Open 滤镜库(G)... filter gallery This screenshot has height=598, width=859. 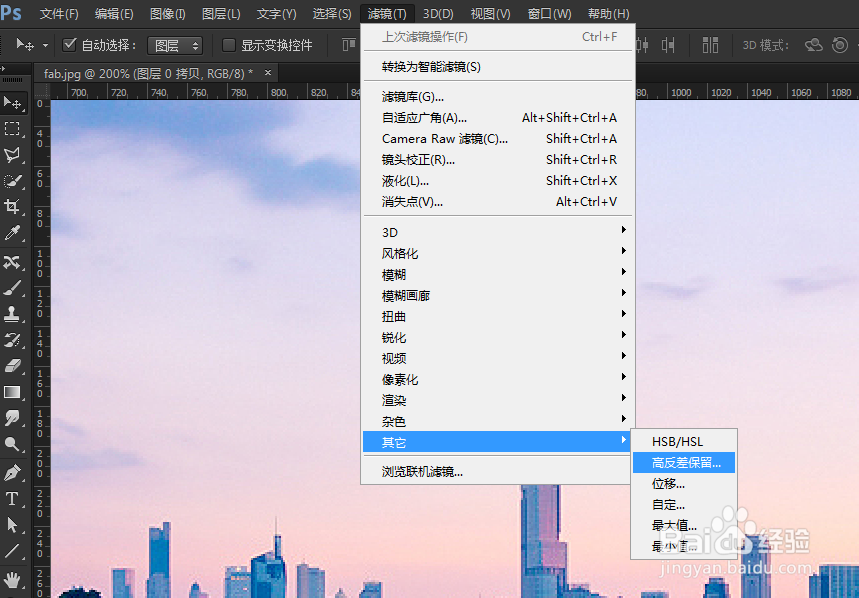[x=497, y=97]
